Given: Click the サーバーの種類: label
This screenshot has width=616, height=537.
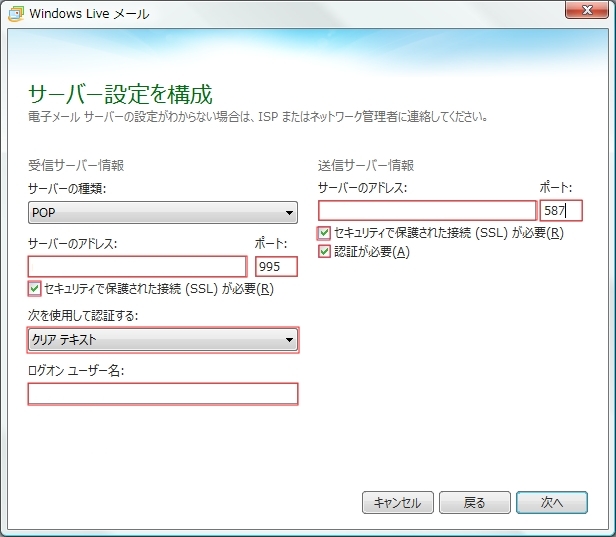Looking at the screenshot, I should click(67, 189).
